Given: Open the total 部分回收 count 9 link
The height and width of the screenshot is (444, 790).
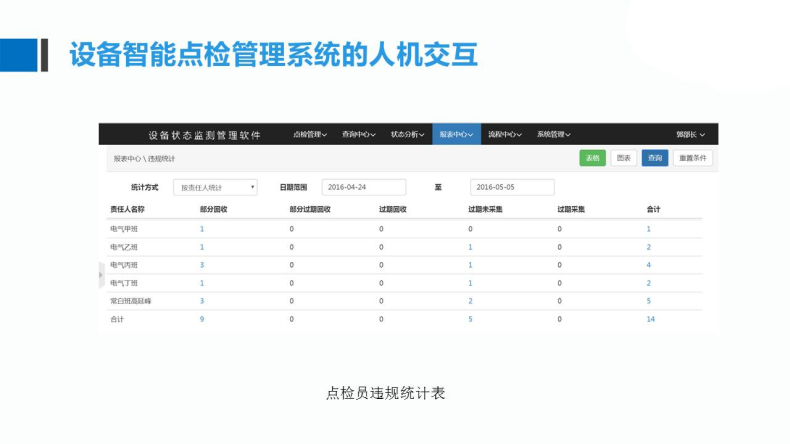Looking at the screenshot, I should pos(202,319).
